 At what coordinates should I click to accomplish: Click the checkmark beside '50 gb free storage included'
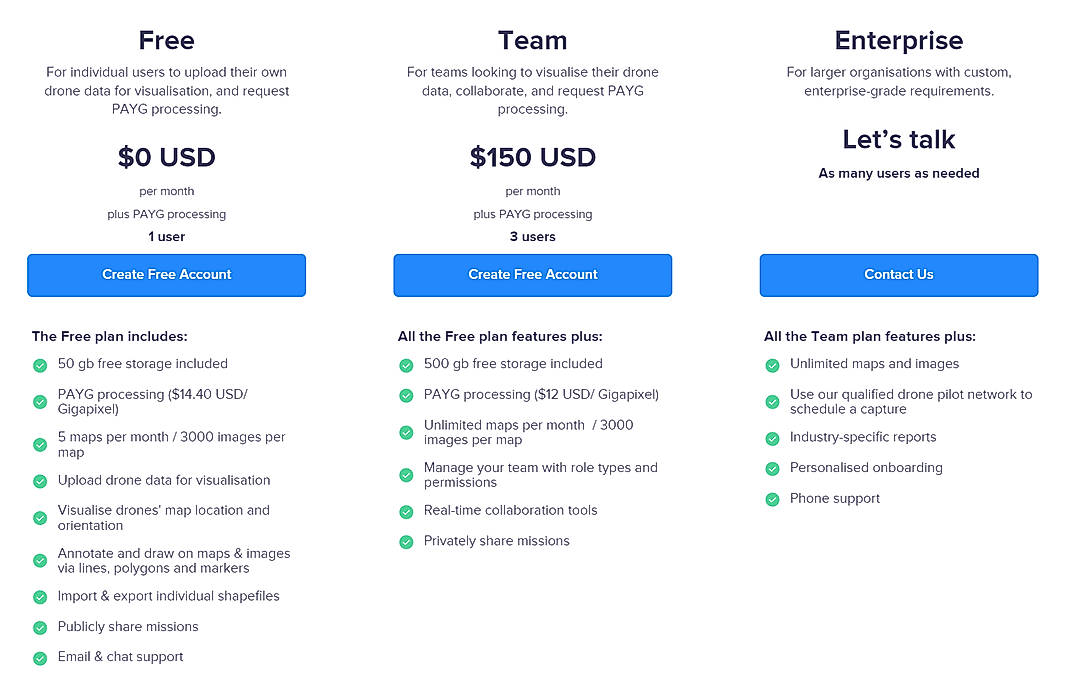point(39,364)
